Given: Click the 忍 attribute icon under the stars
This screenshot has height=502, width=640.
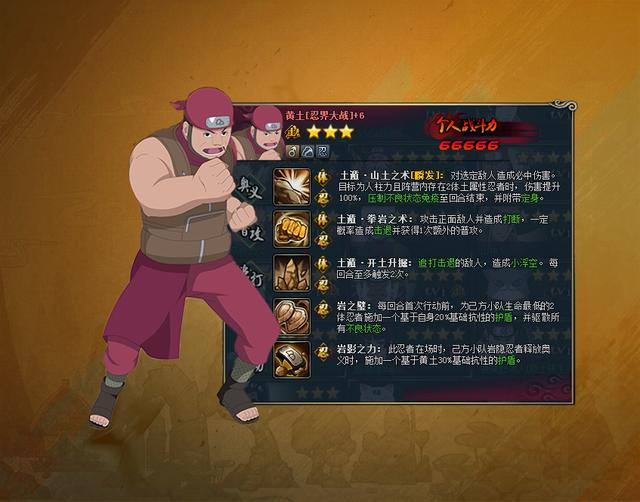Looking at the screenshot, I should 322,152.
